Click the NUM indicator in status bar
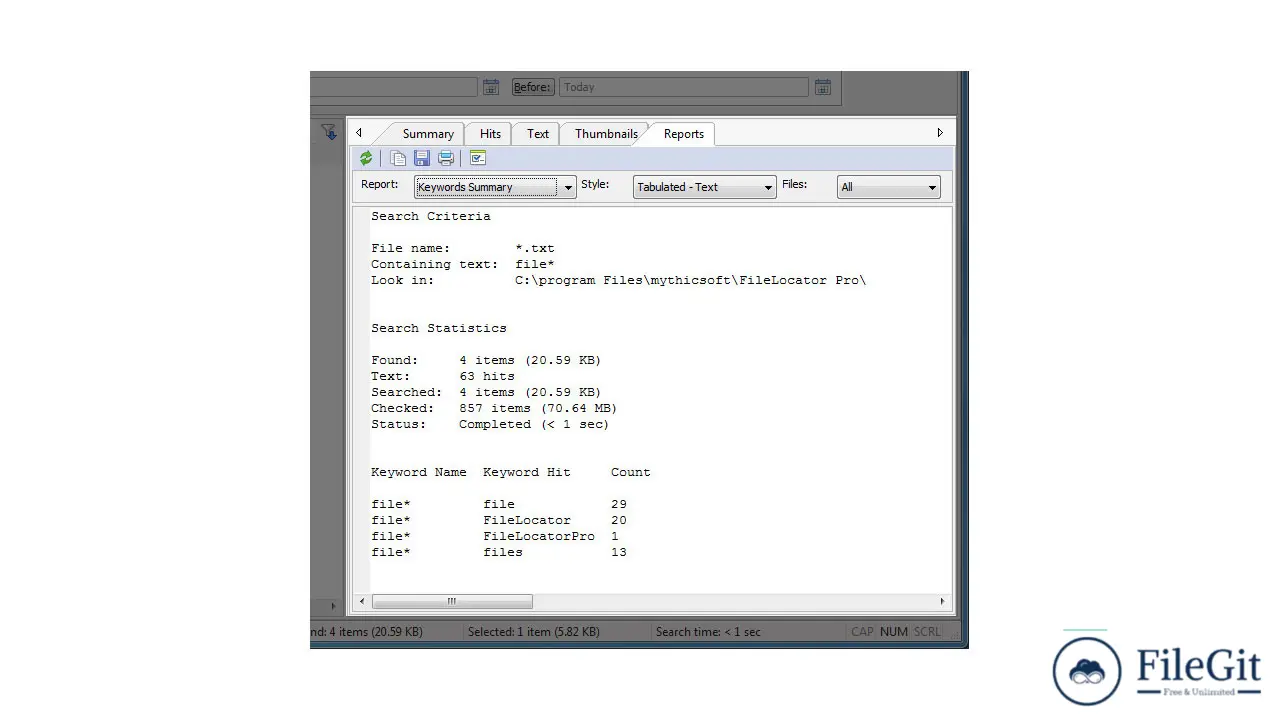Viewport: 1280px width, 720px height. (894, 632)
